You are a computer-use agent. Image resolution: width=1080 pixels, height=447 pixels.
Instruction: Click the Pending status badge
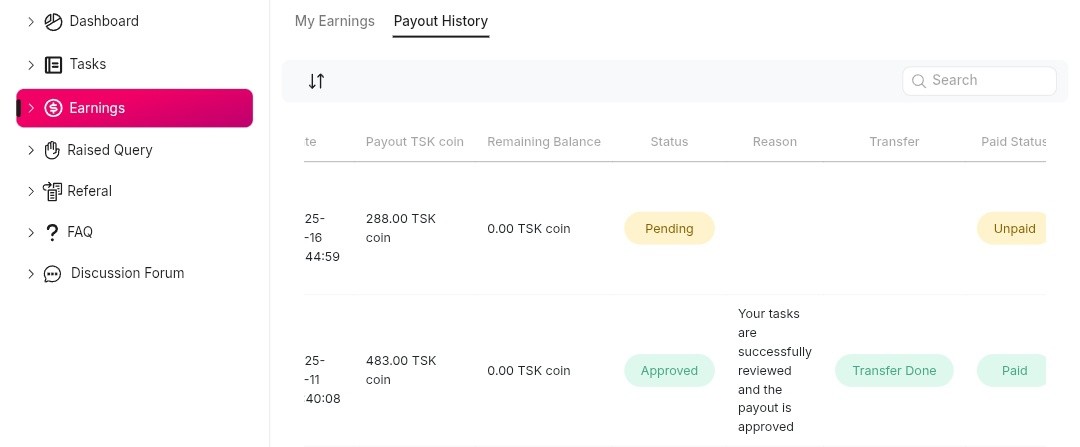(x=669, y=228)
